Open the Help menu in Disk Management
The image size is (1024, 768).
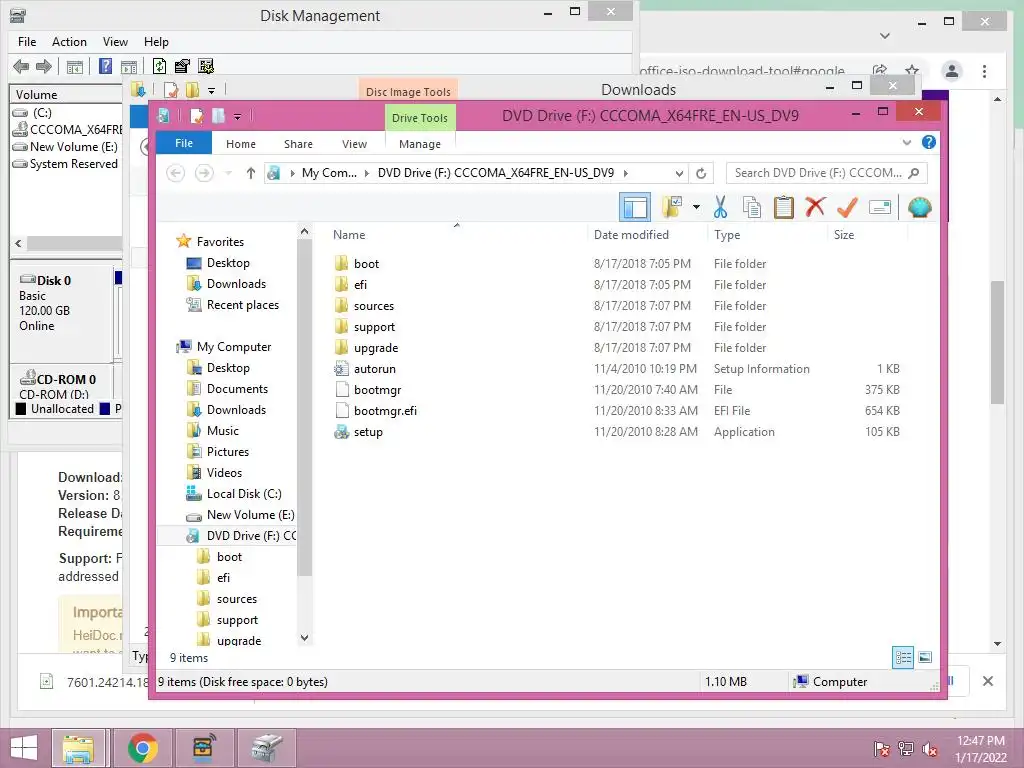(156, 42)
